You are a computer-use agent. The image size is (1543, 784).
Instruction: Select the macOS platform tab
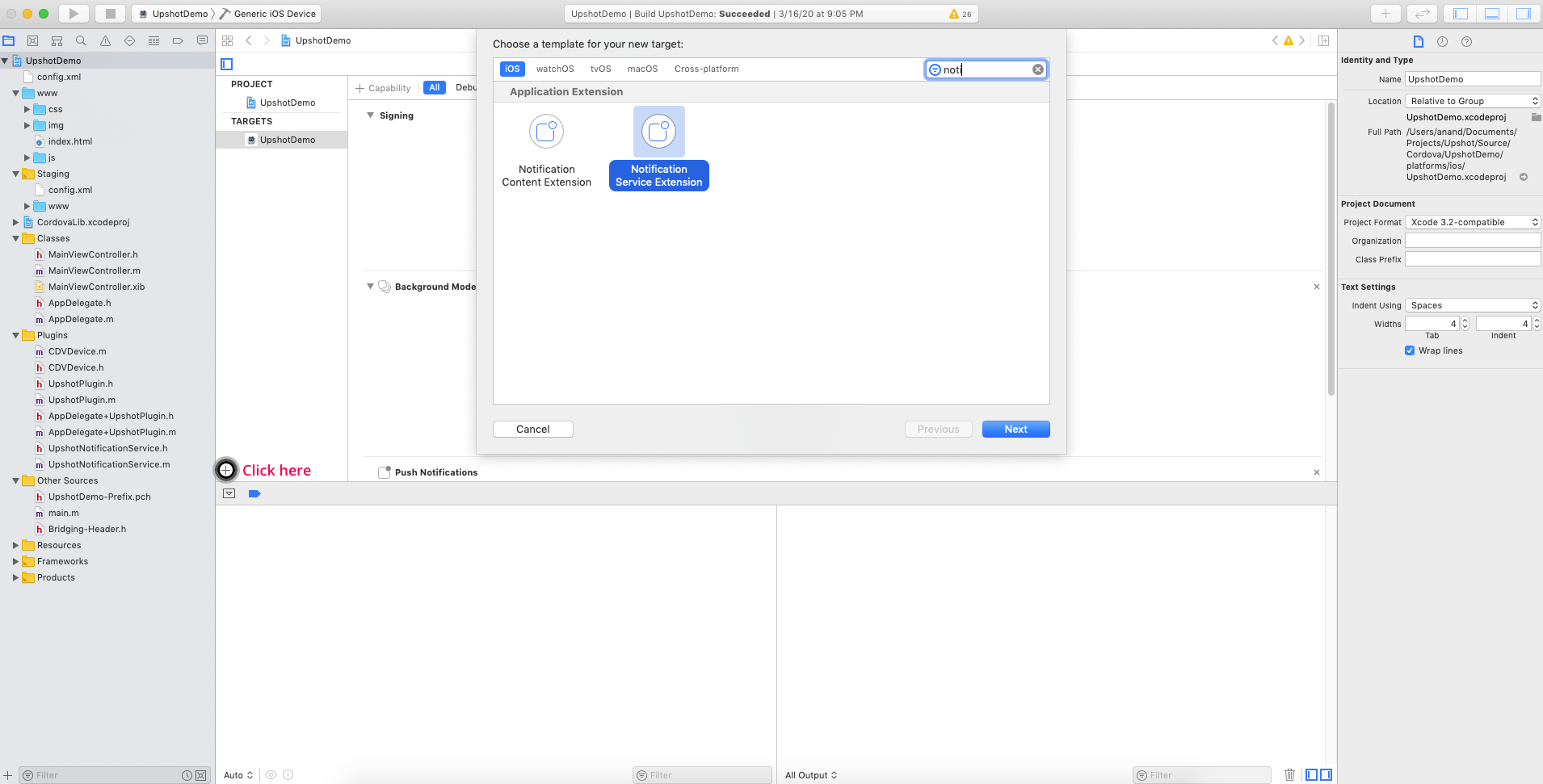tap(642, 69)
